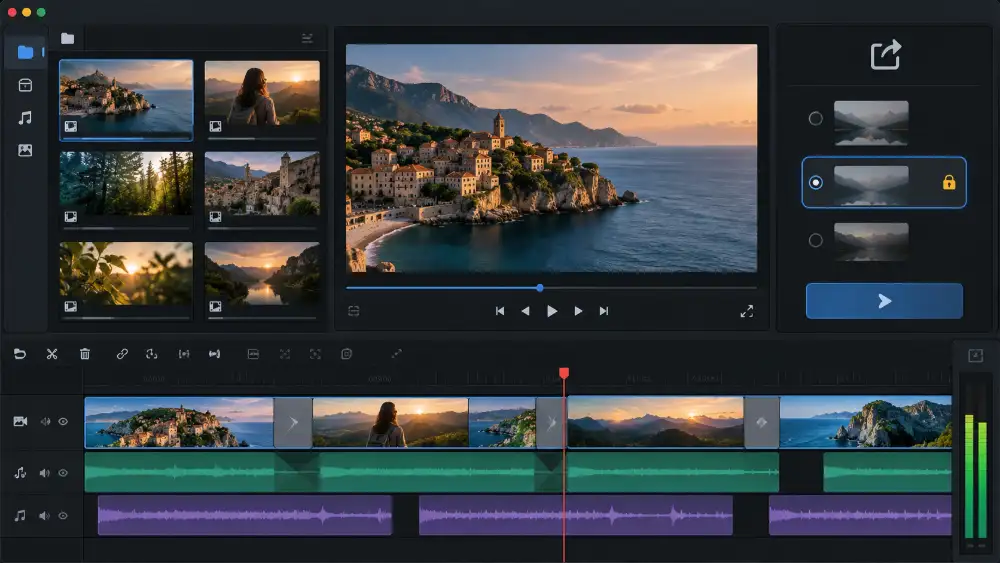Click the video track camera icon
The height and width of the screenshot is (563, 1000).
20,421
